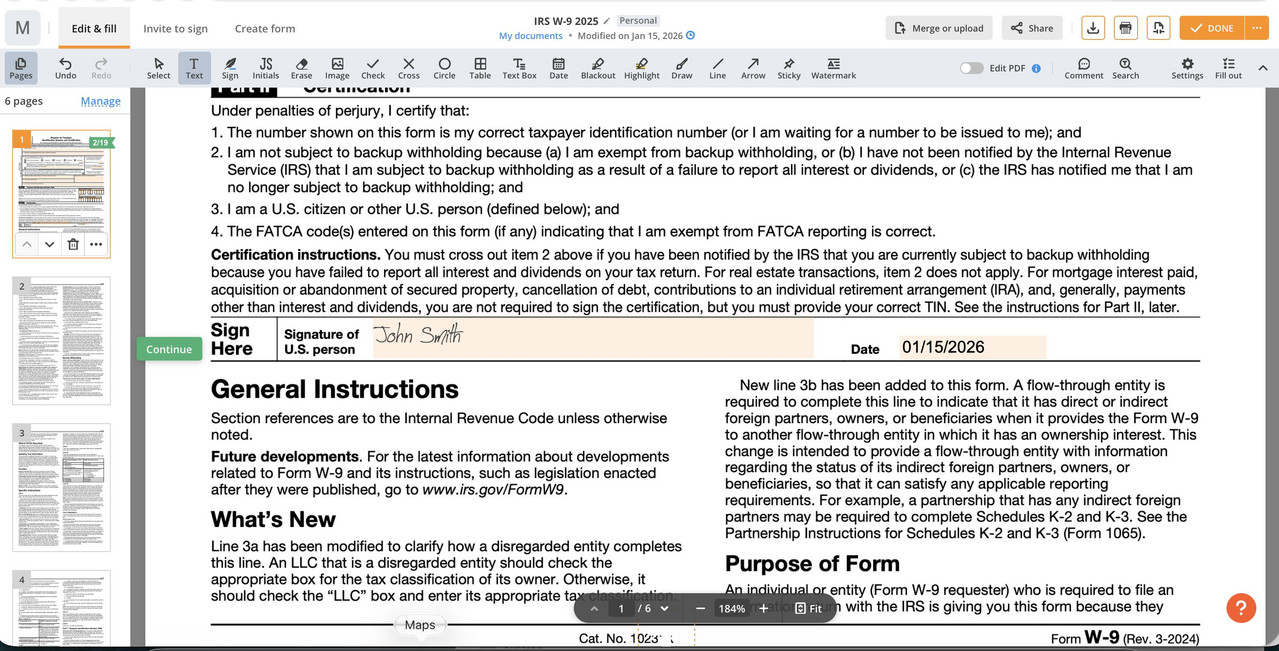Select the Sign tool
The height and width of the screenshot is (651, 1279).
[x=230, y=65]
